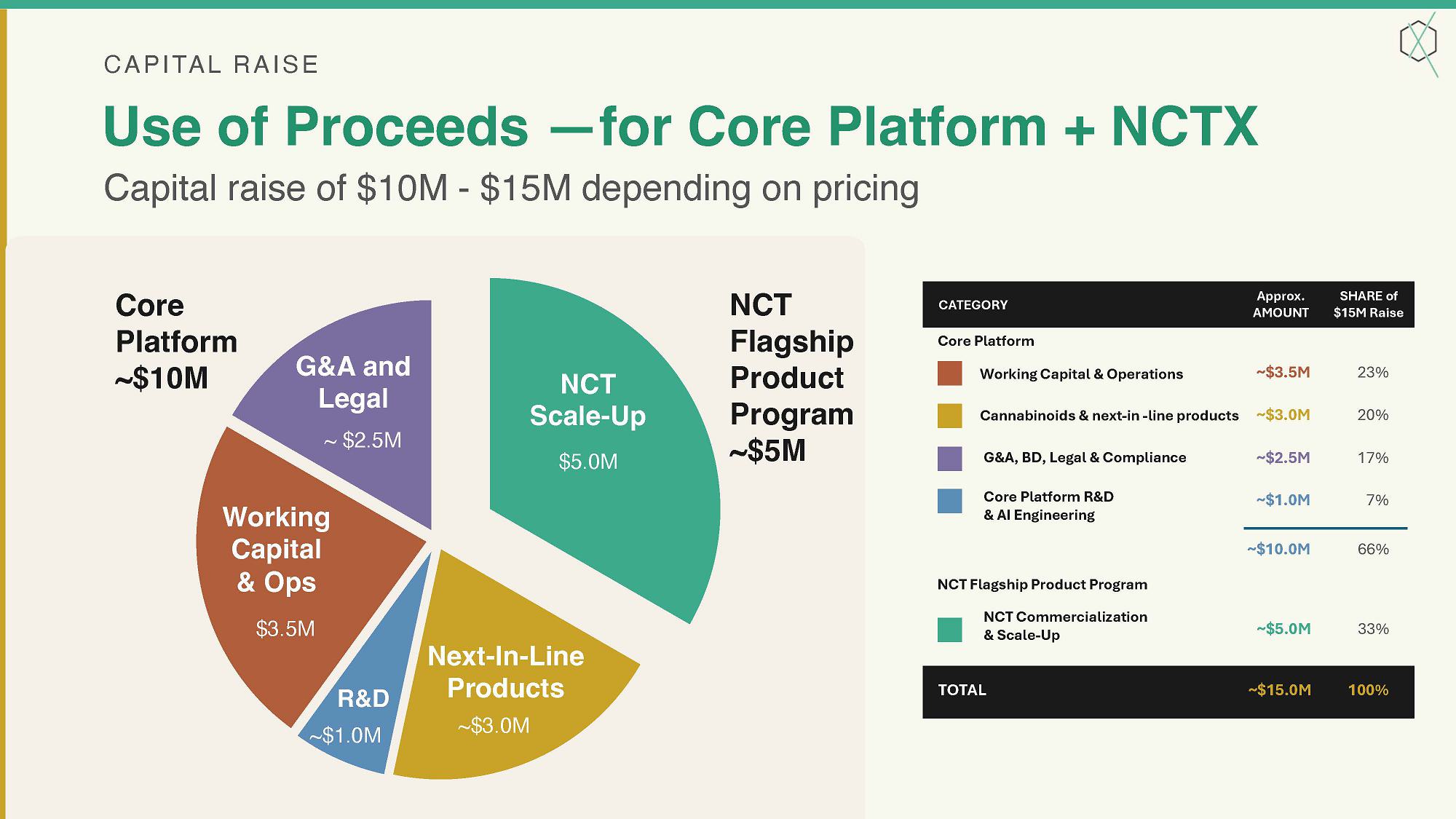Click the hexagon logo icon
Screen dimensions: 1456x819
(1418, 43)
